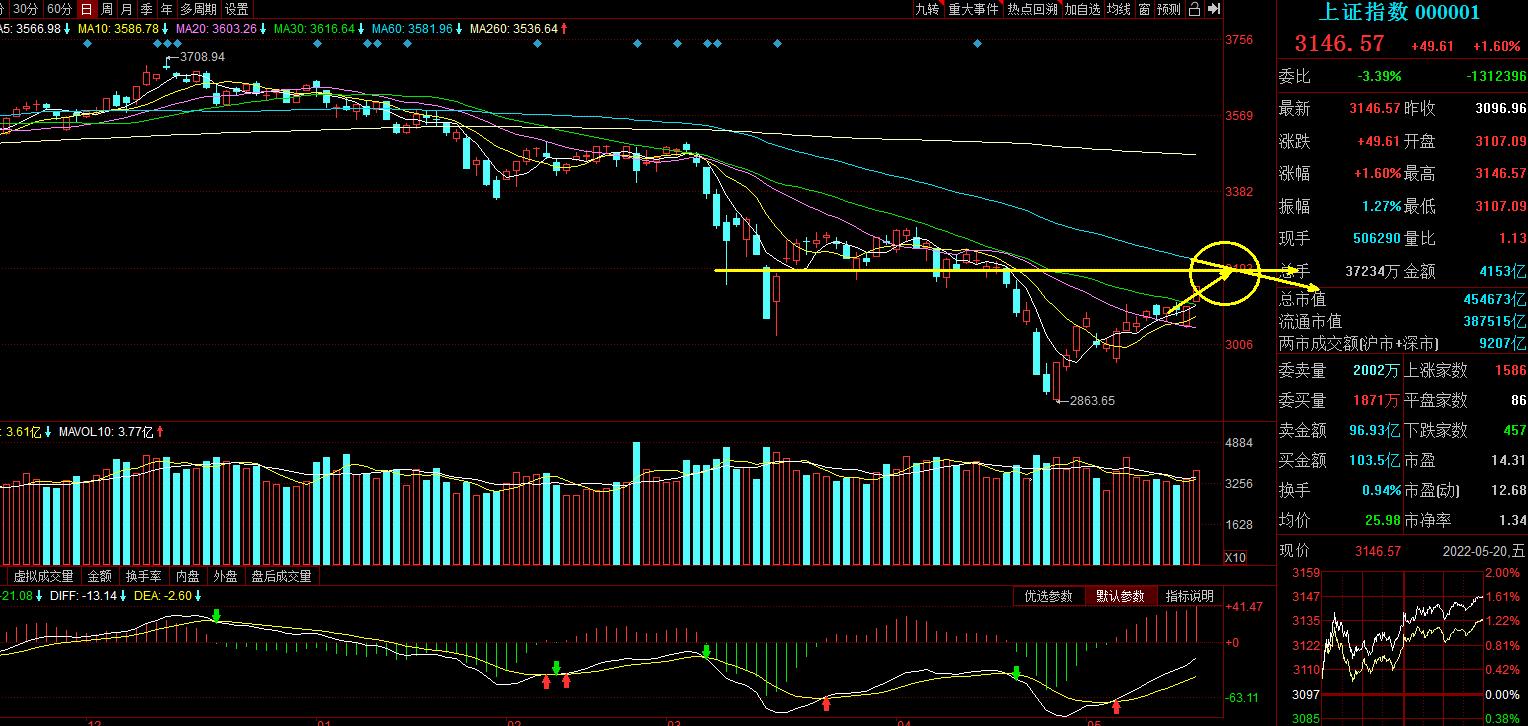The height and width of the screenshot is (726, 1528).
Task: Click the MA20: 3603.26 indicator label
Action: pyautogui.click(x=216, y=28)
